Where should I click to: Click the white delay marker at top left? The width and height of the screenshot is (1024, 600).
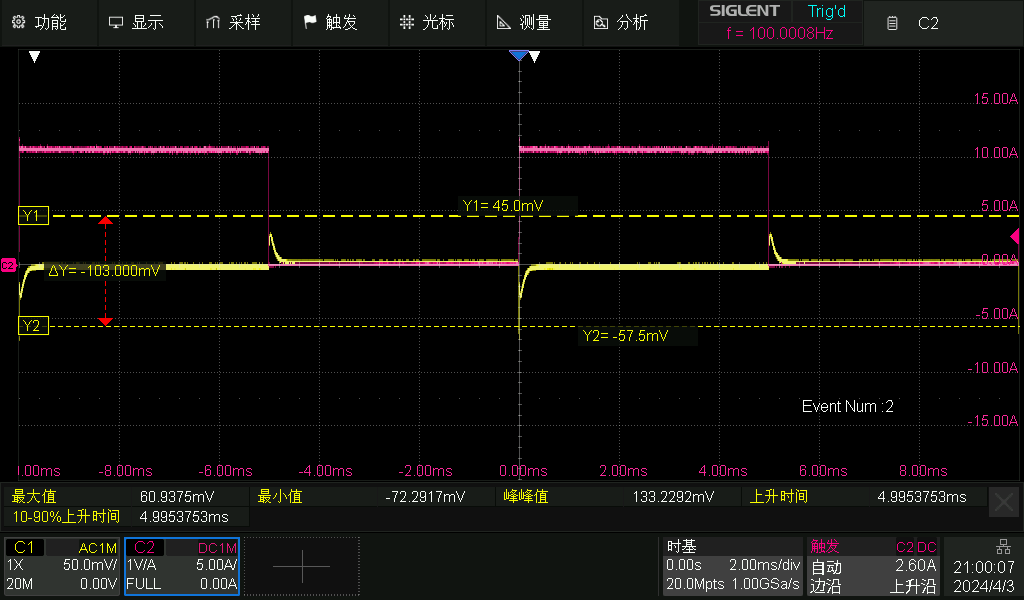[x=35, y=57]
